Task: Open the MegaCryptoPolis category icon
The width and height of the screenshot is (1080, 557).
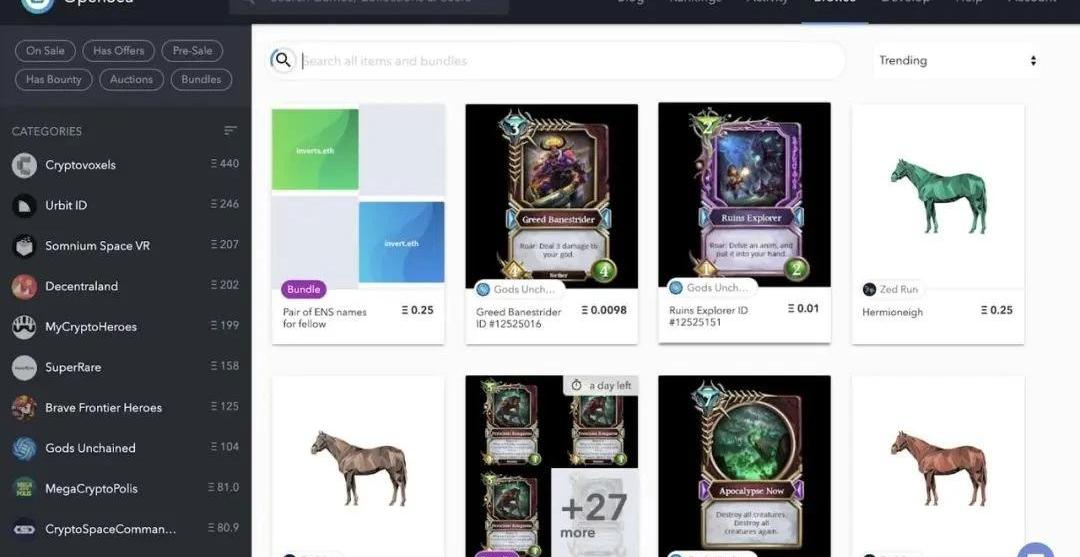Action: coord(24,489)
